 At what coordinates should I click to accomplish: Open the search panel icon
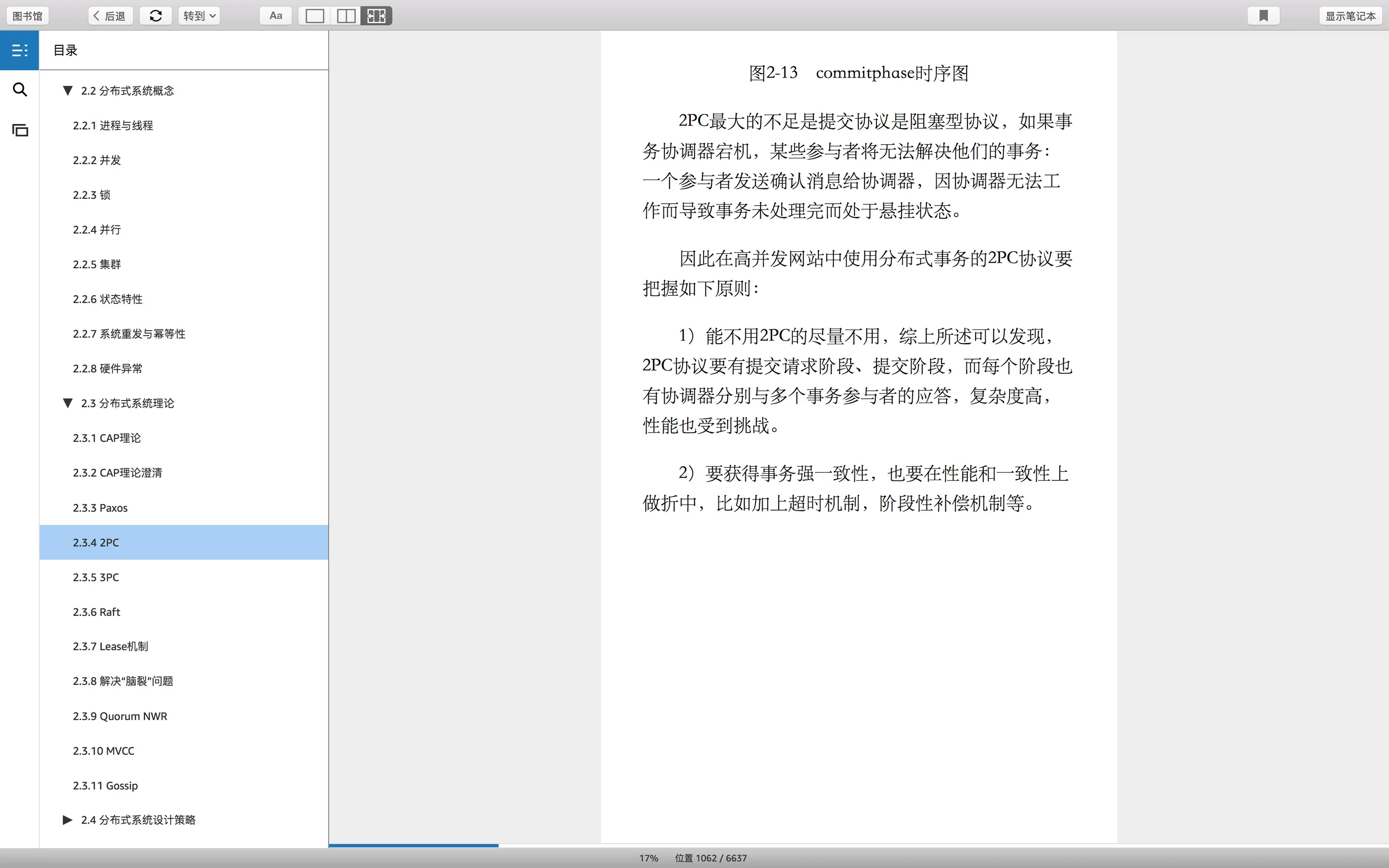coord(19,90)
